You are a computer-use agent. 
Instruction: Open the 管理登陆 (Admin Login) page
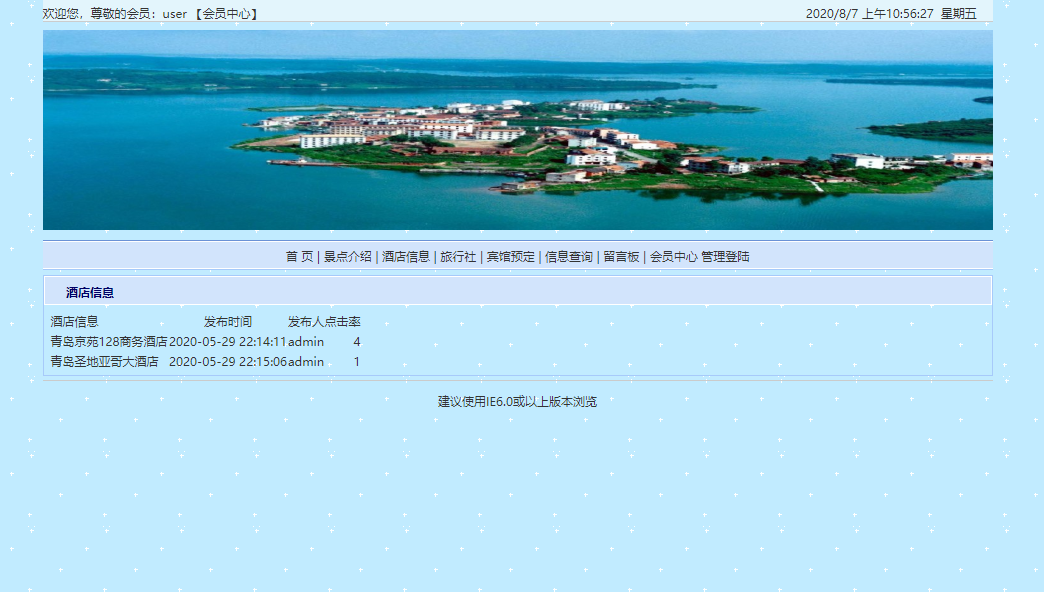[726, 256]
